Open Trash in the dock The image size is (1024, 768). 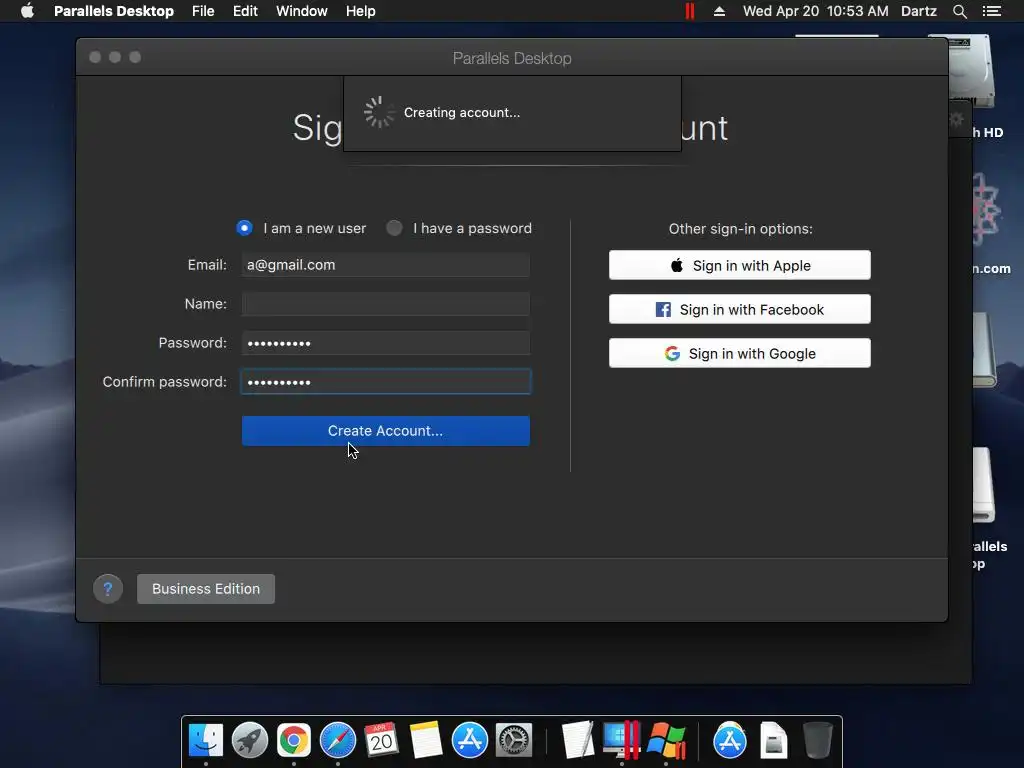point(817,741)
